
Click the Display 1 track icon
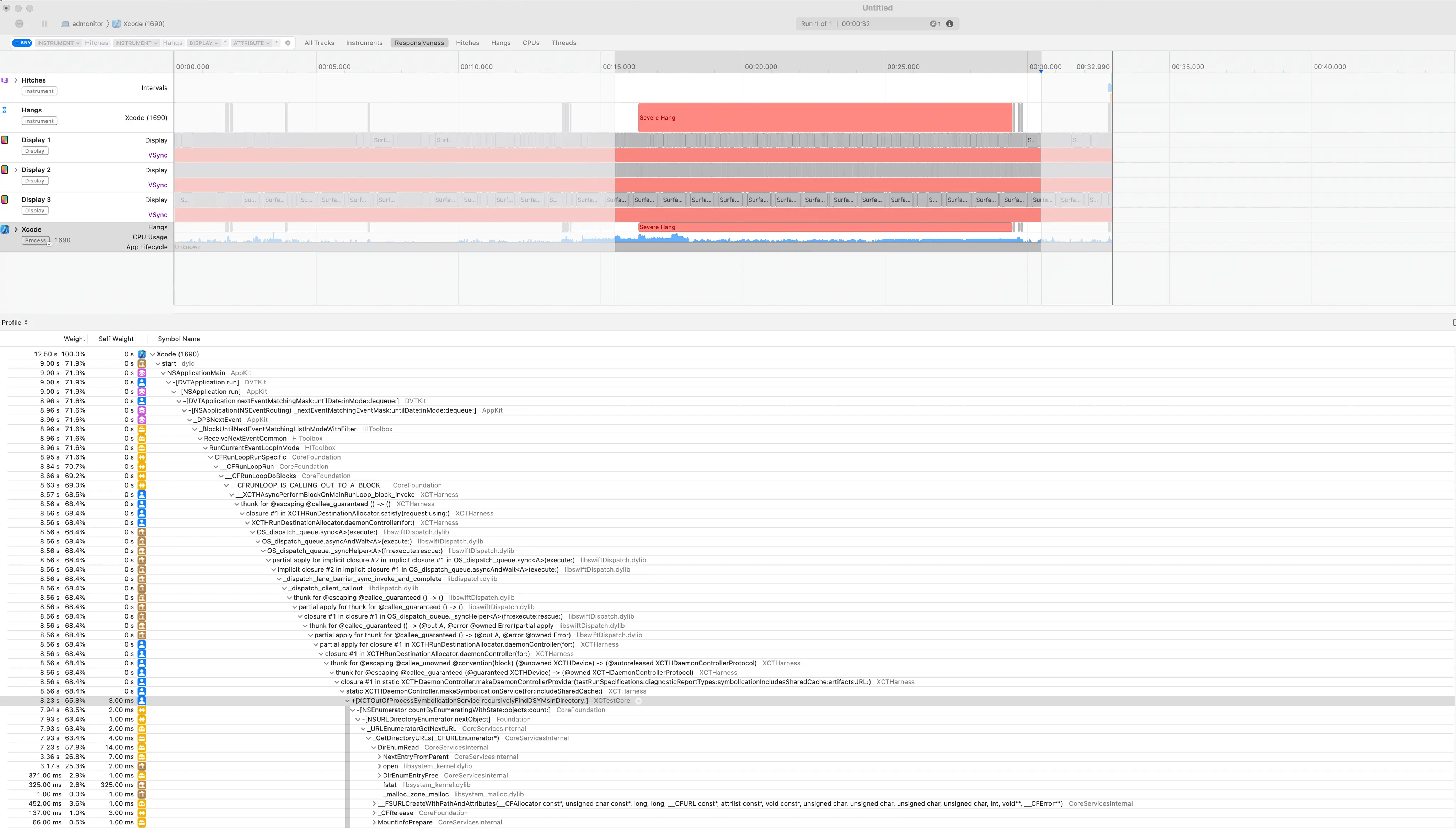tap(5, 140)
